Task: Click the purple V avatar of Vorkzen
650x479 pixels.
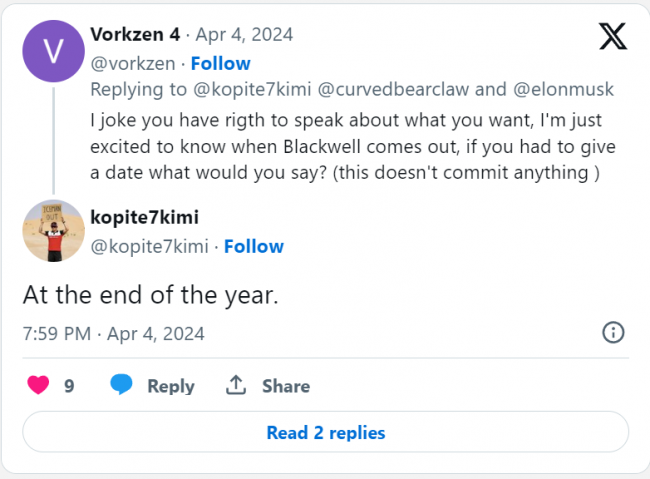Action: [53, 51]
